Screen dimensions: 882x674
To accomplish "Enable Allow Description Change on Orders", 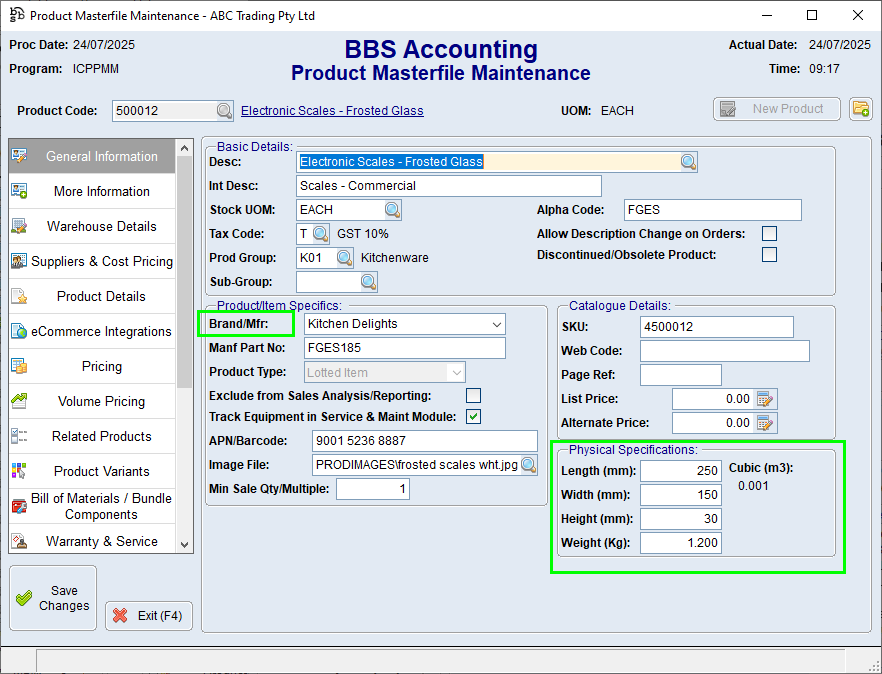I will (769, 234).
